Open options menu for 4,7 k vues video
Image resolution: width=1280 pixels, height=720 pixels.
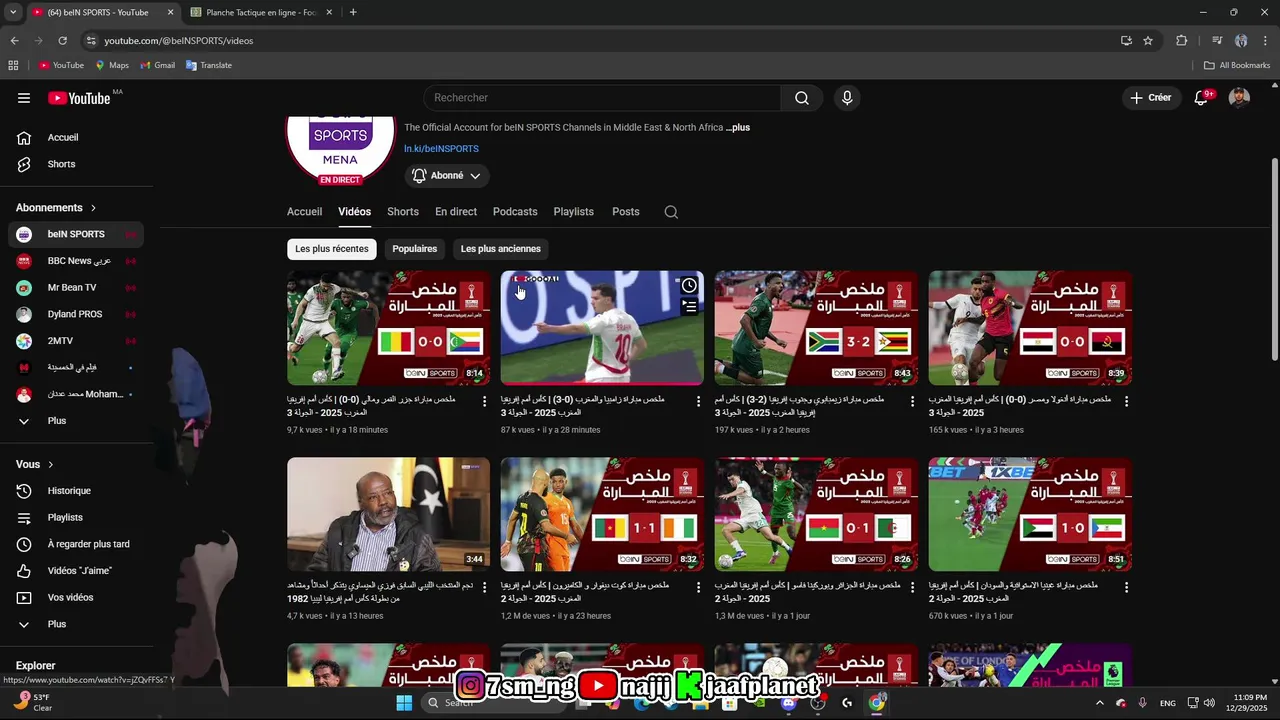(485, 587)
